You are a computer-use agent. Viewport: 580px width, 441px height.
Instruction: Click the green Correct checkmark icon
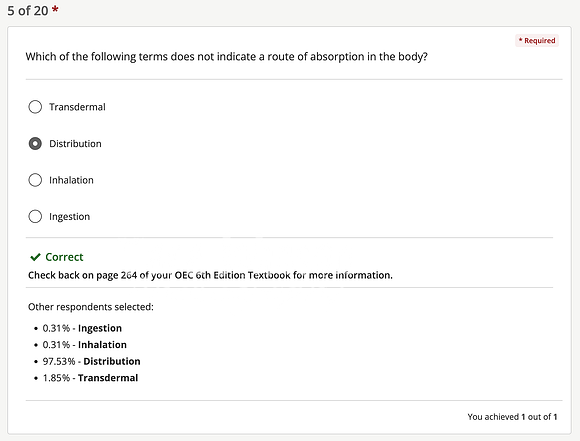35,257
